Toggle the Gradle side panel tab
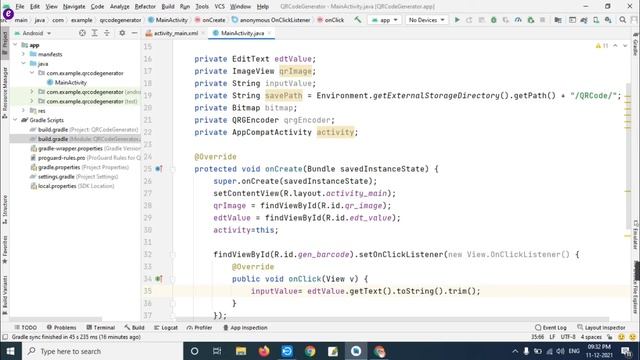 [636, 45]
